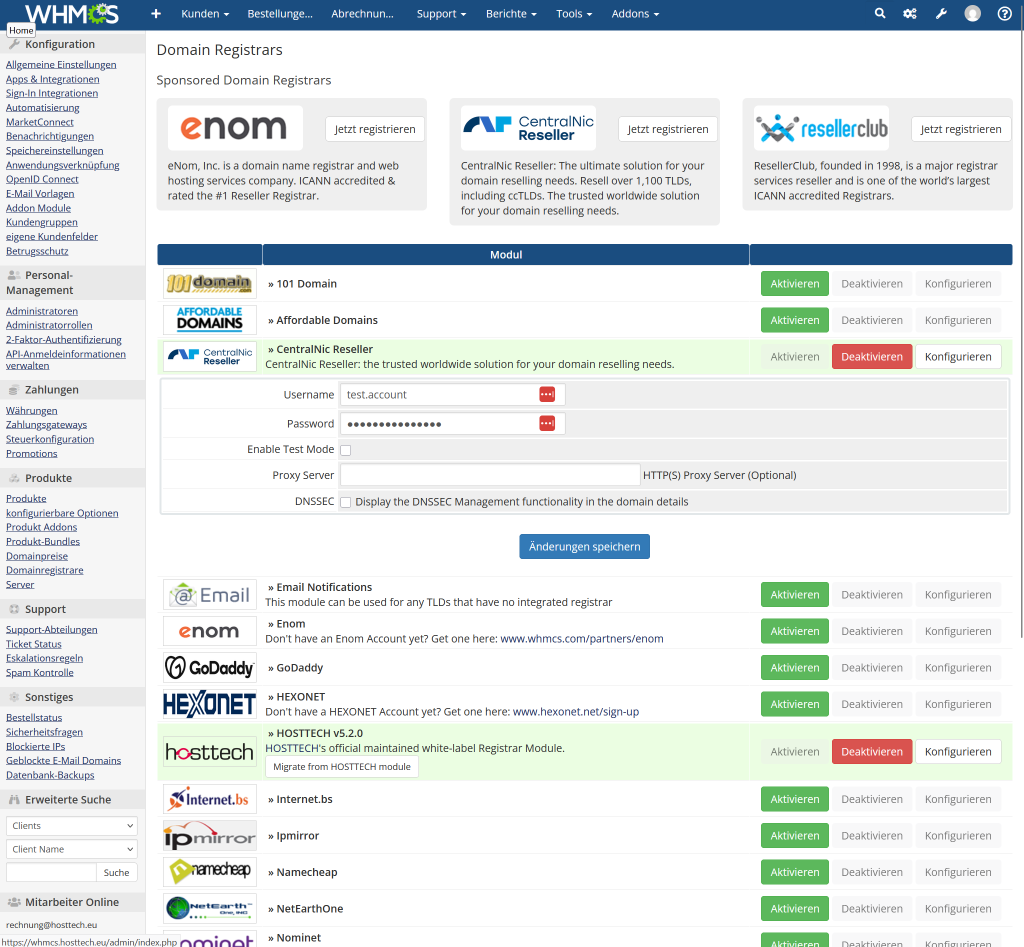Image resolution: width=1024 pixels, height=947 pixels.
Task: Open the user account avatar
Action: 972,14
